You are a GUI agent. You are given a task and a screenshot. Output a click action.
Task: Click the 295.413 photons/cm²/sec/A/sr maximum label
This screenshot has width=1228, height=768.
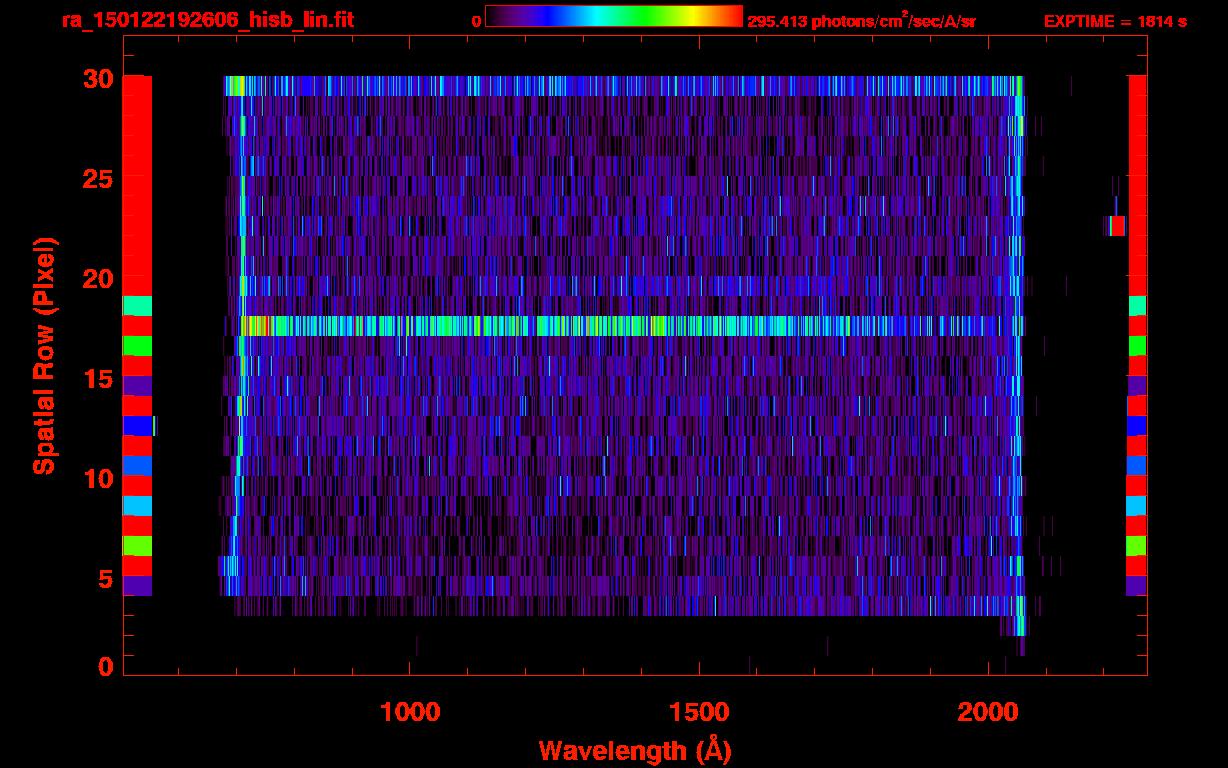[x=861, y=20]
